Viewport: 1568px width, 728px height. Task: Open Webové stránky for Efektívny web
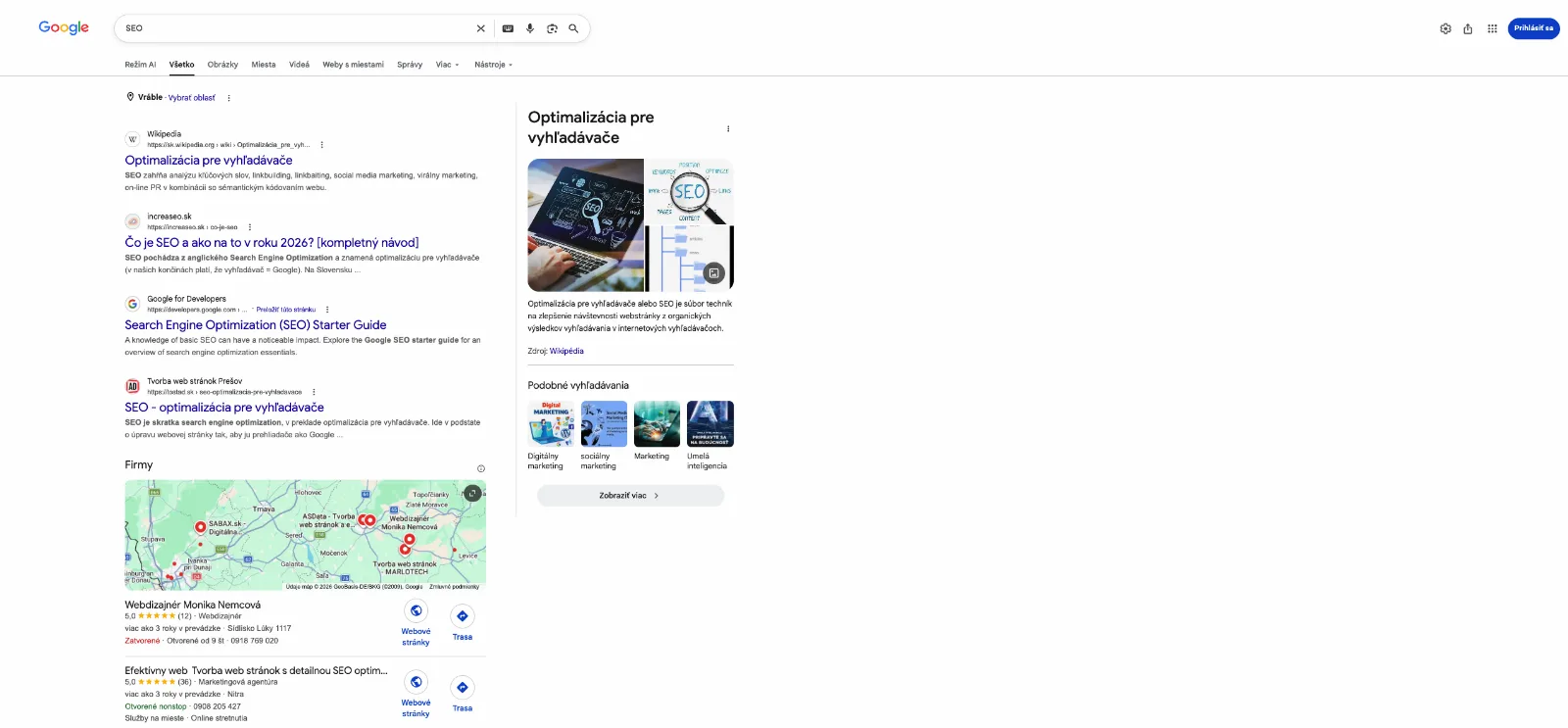tap(416, 695)
